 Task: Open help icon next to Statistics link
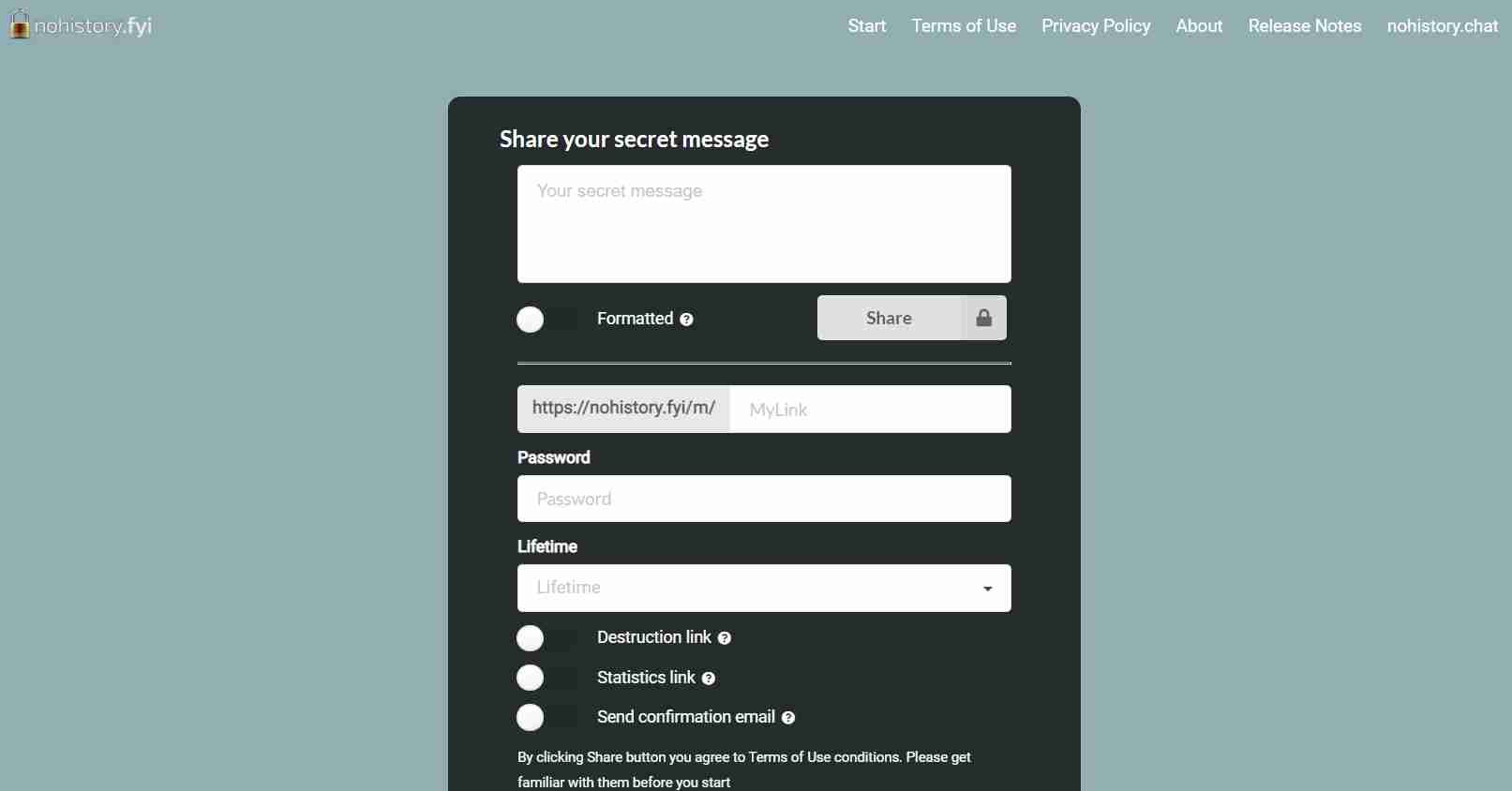[709, 679]
